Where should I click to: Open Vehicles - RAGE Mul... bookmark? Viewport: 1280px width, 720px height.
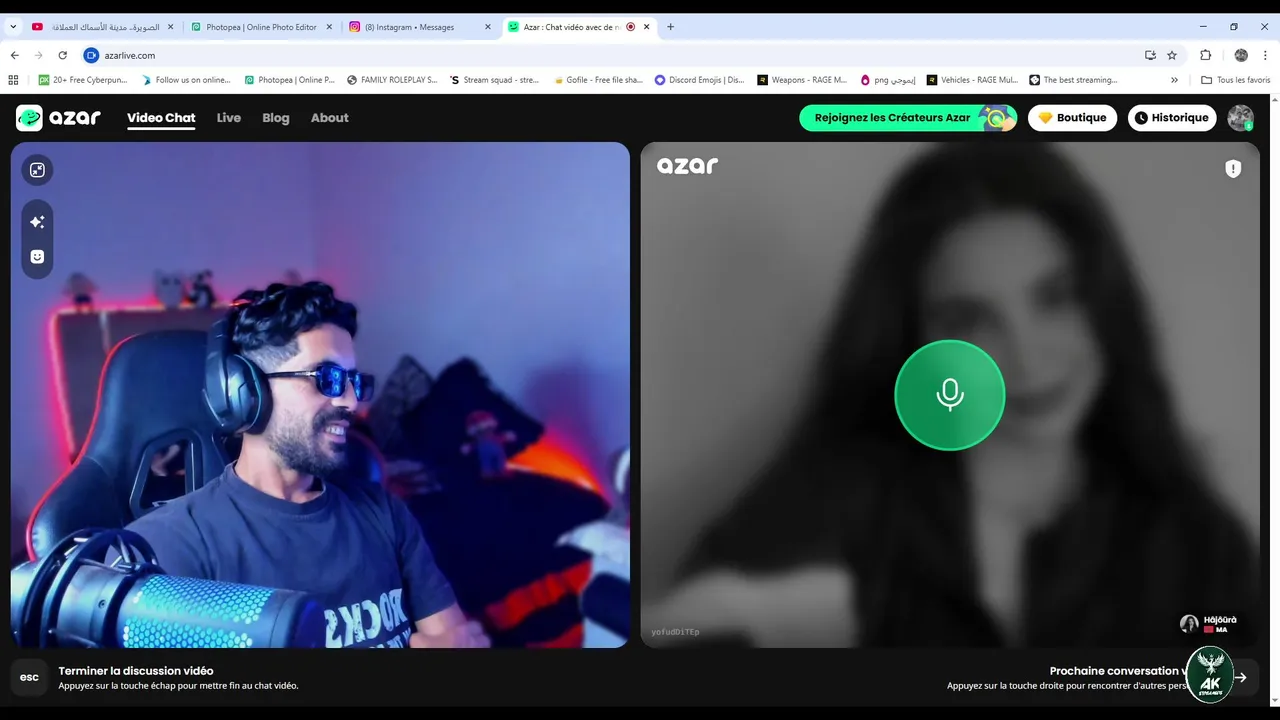click(x=973, y=80)
